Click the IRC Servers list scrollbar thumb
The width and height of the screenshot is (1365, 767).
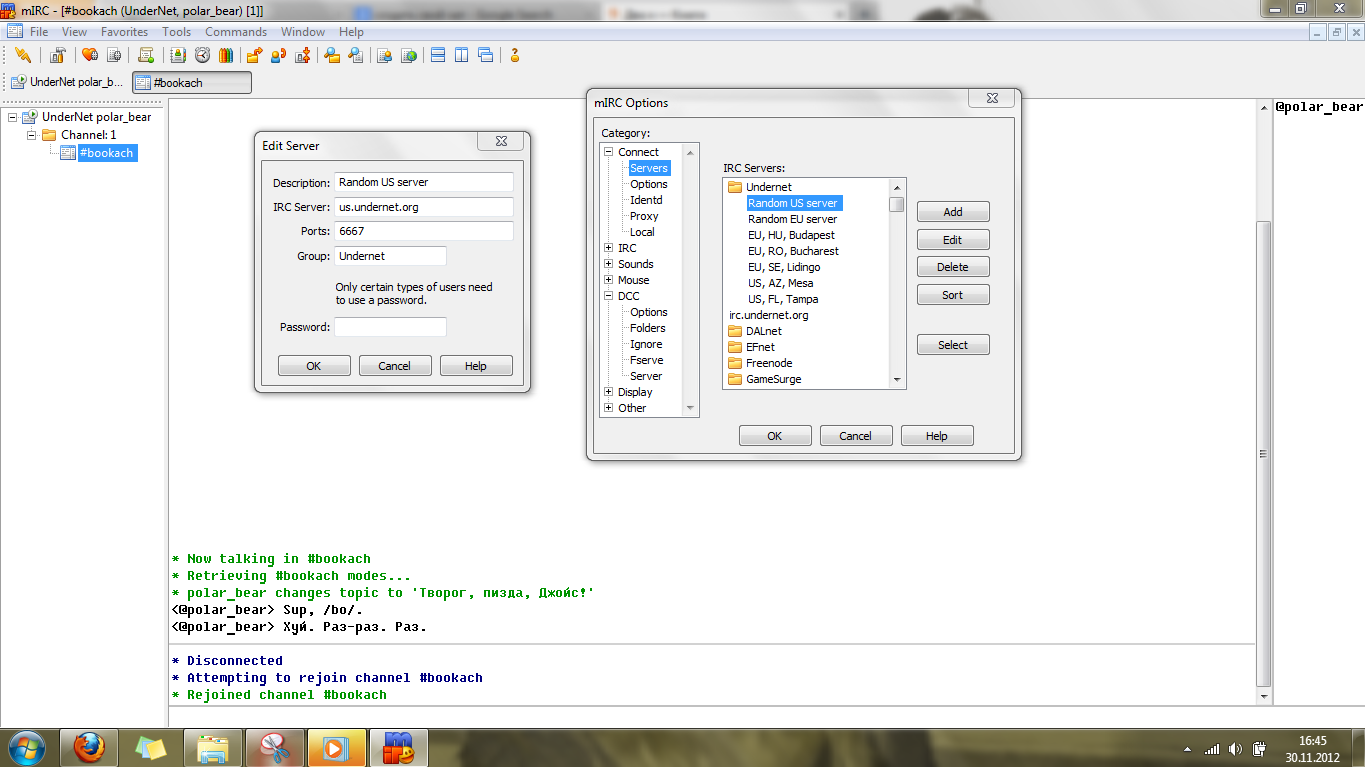[897, 204]
